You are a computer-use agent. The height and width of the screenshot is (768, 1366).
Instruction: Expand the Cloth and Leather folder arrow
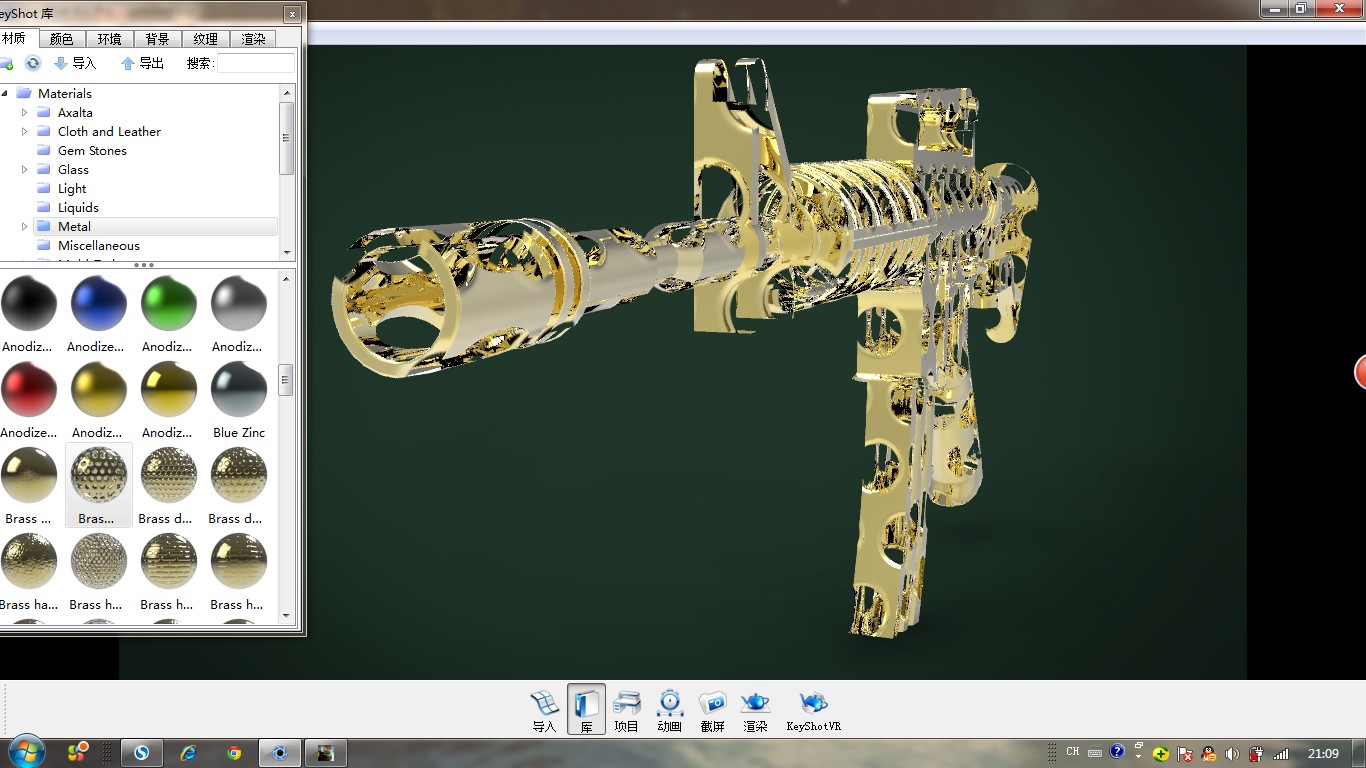coord(24,131)
